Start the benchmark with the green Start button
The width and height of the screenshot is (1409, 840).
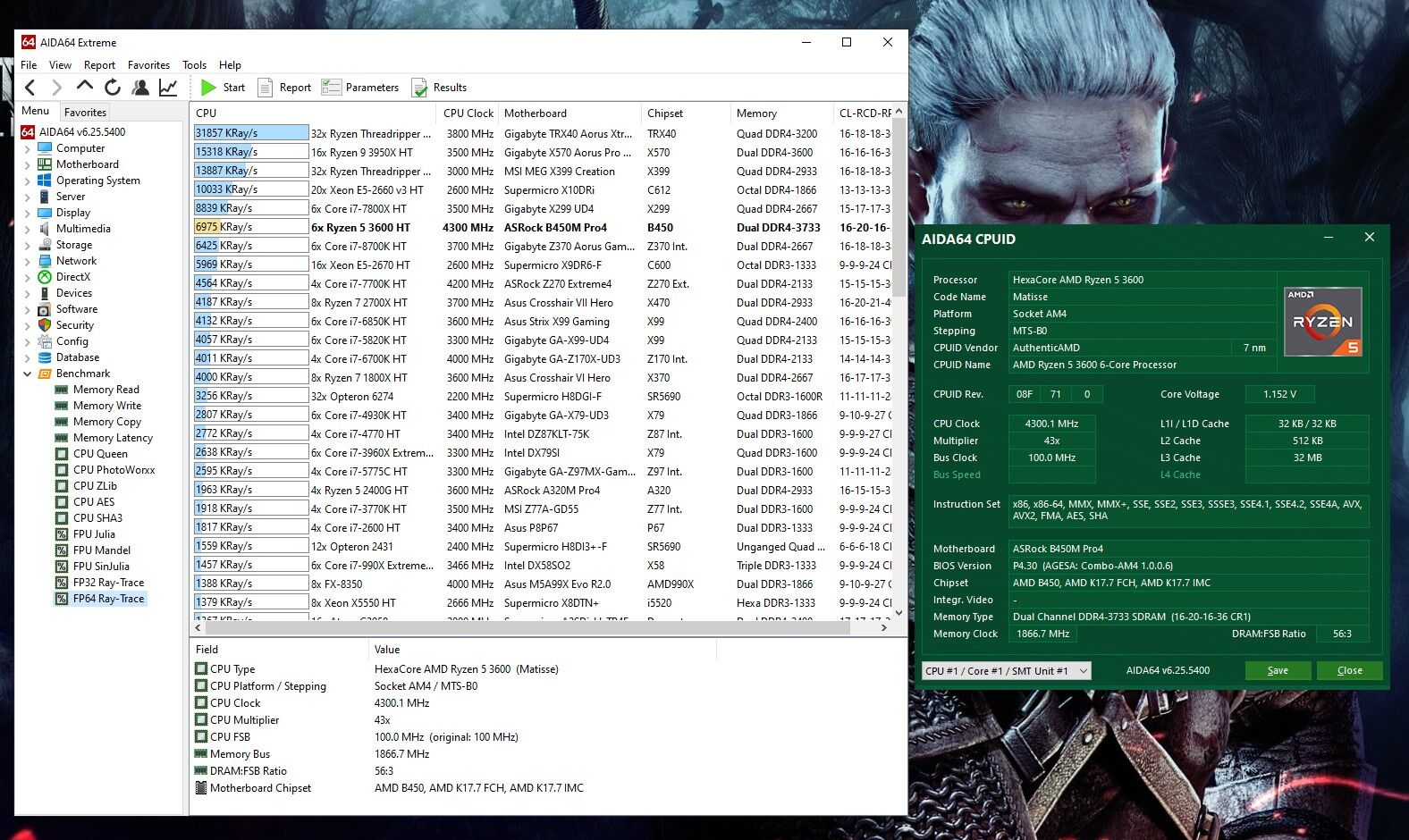(x=224, y=88)
